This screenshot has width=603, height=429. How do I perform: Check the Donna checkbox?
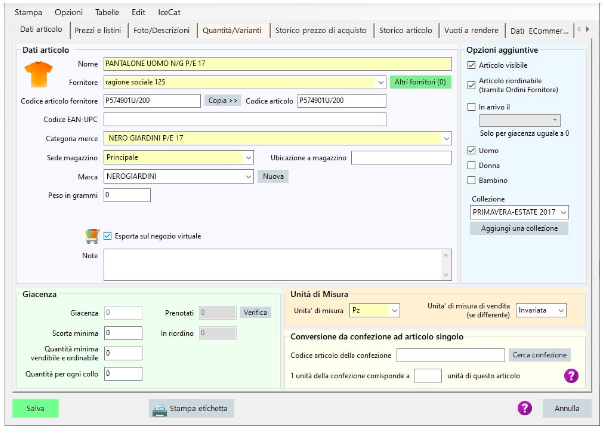(471, 165)
